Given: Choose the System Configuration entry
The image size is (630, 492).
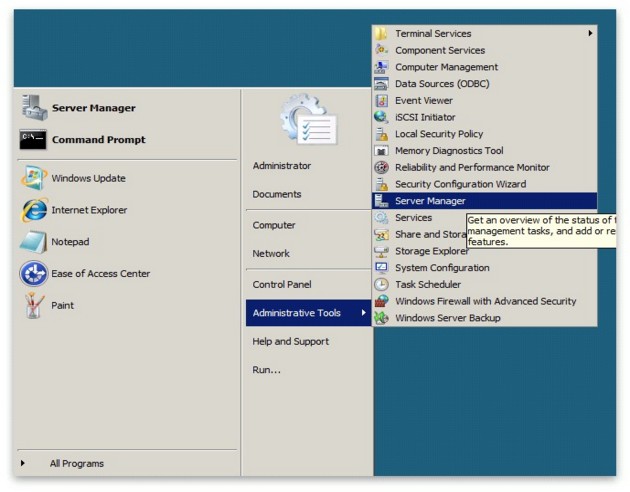Looking at the screenshot, I should pyautogui.click(x=485, y=267).
